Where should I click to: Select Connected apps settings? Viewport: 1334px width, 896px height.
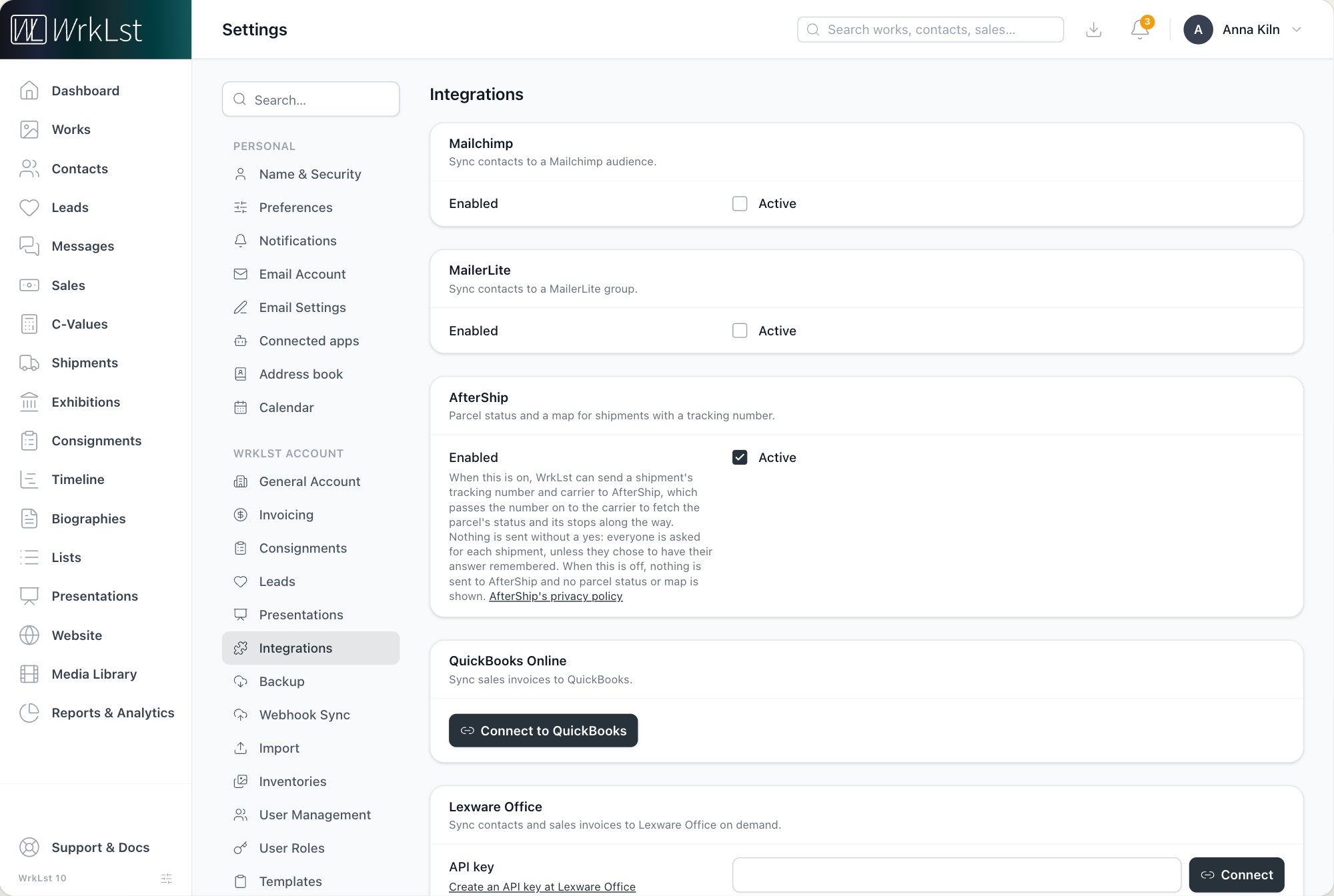point(311,341)
